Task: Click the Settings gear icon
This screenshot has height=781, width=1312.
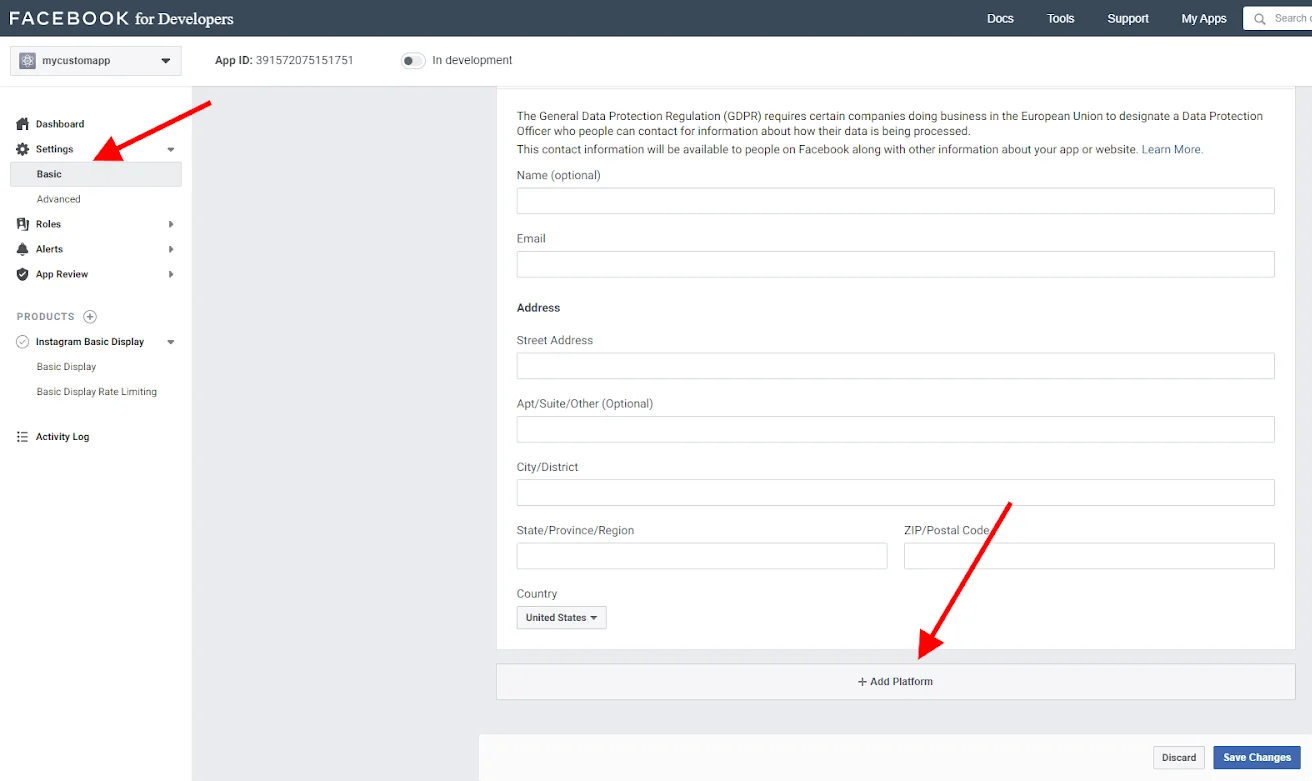Action: point(23,149)
